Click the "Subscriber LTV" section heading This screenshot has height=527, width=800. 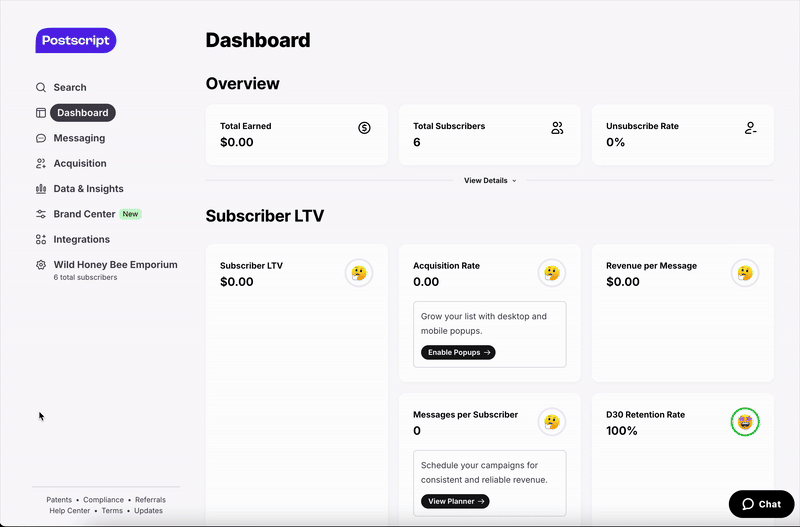265,216
